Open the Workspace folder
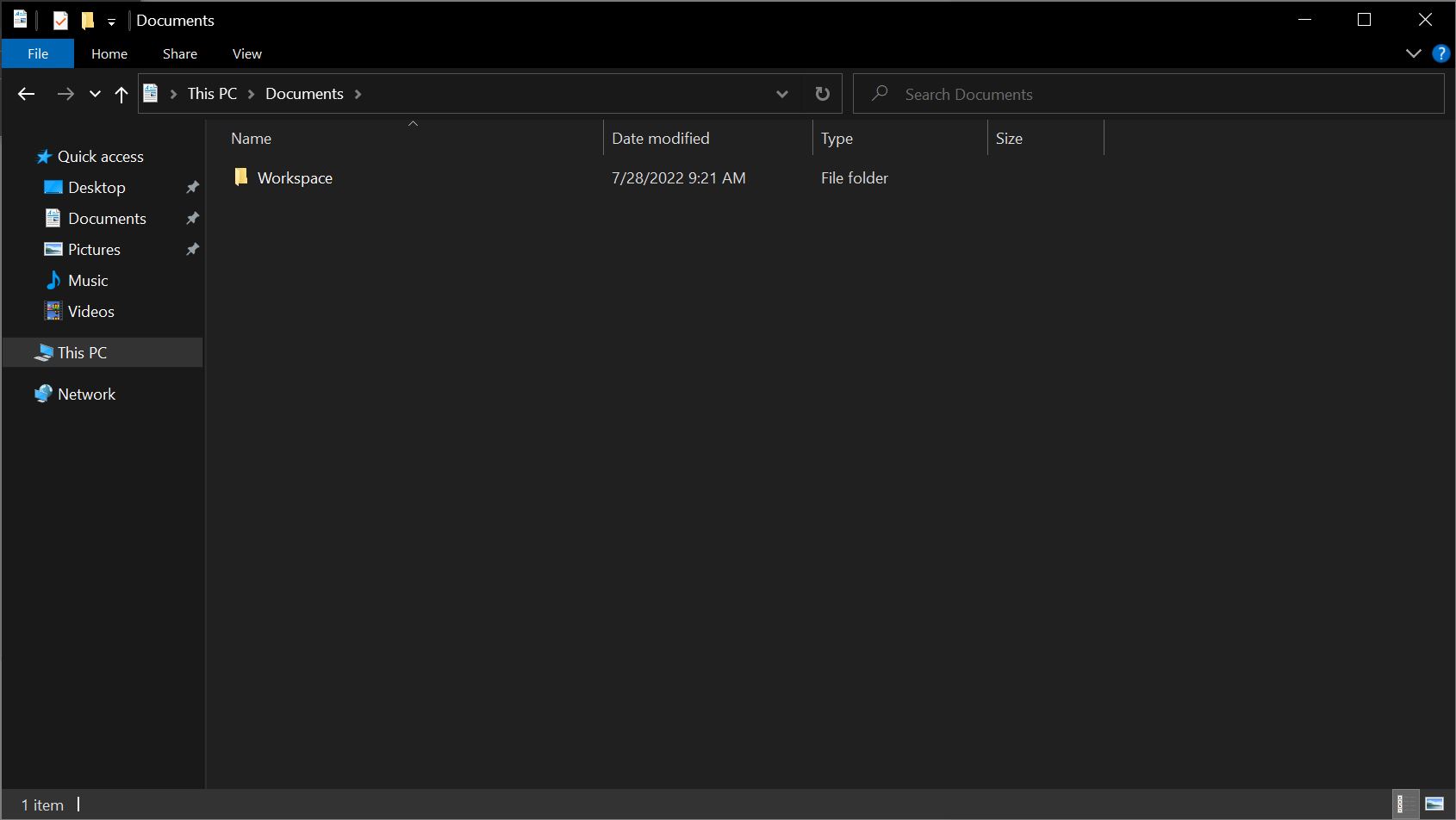 (x=295, y=178)
